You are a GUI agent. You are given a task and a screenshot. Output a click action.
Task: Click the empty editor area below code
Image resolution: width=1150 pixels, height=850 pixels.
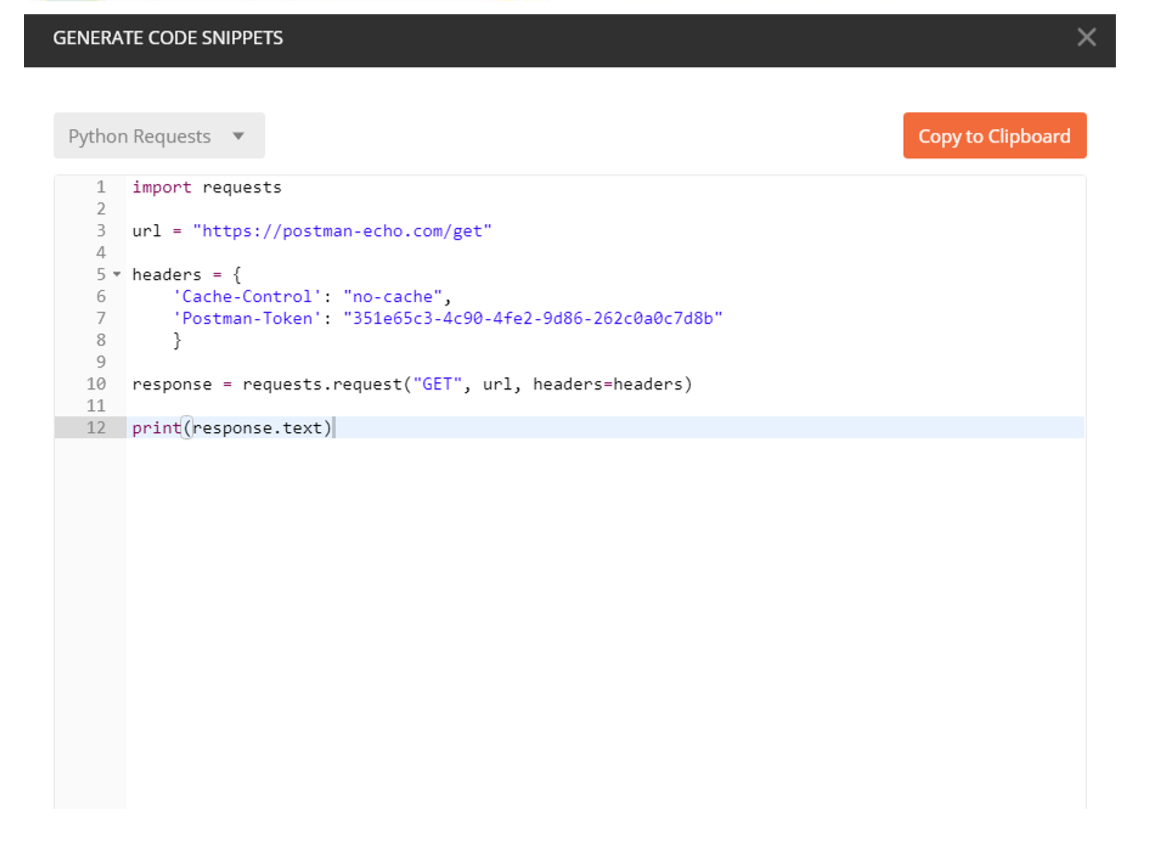tap(600, 620)
